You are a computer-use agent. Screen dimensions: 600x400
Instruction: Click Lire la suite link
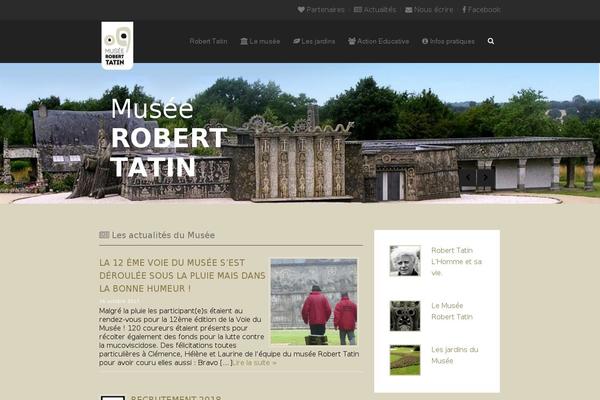pyautogui.click(x=254, y=362)
